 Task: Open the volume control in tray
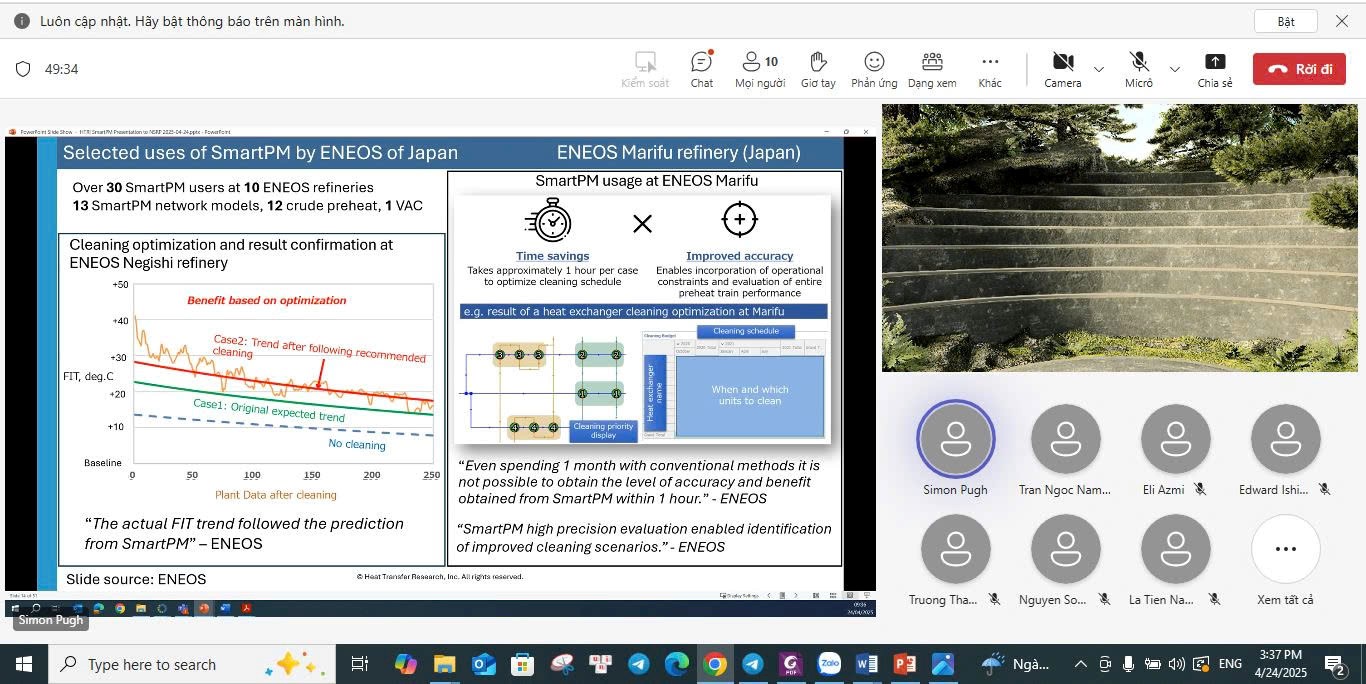(1176, 664)
